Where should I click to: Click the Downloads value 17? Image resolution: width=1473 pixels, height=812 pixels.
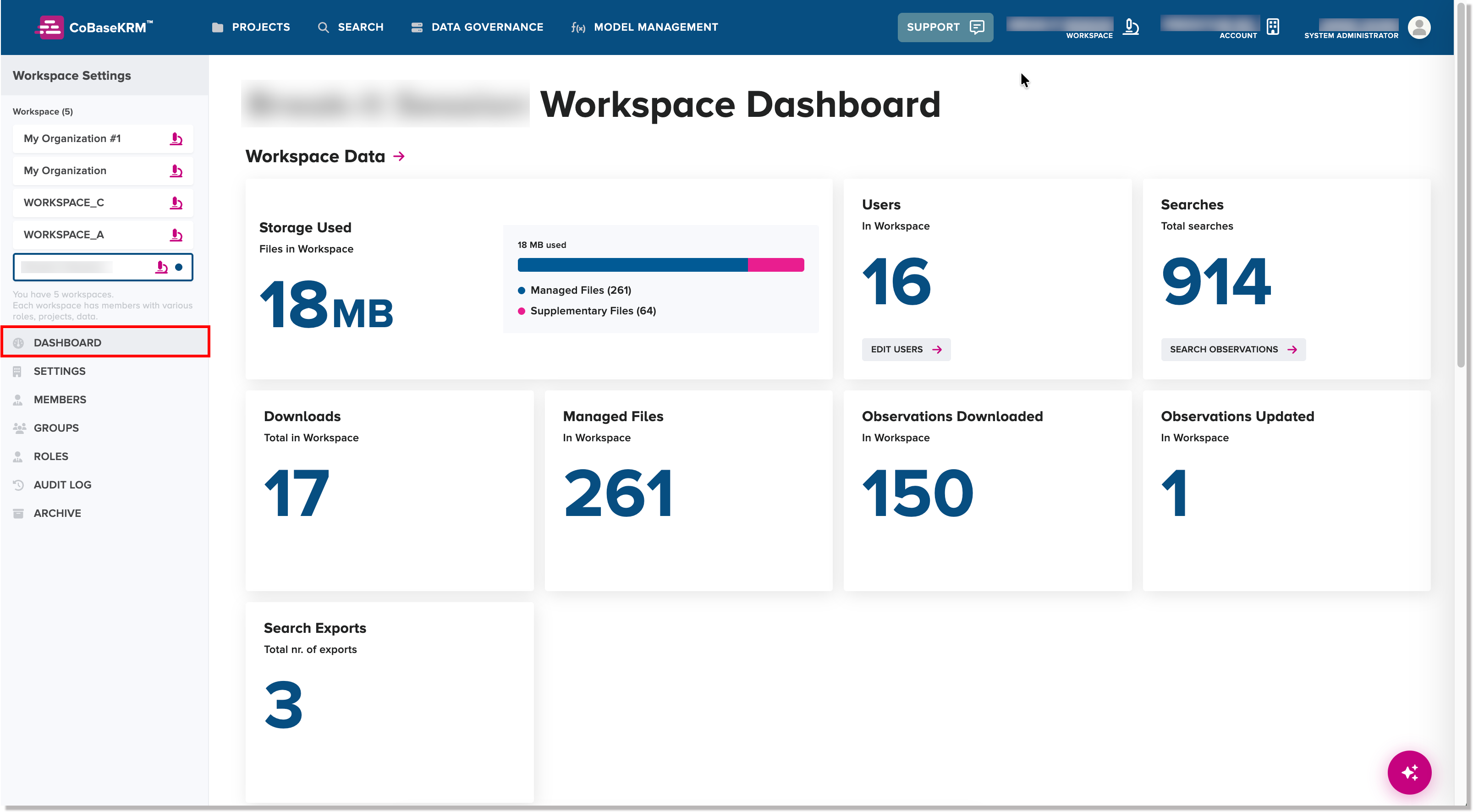coord(296,492)
